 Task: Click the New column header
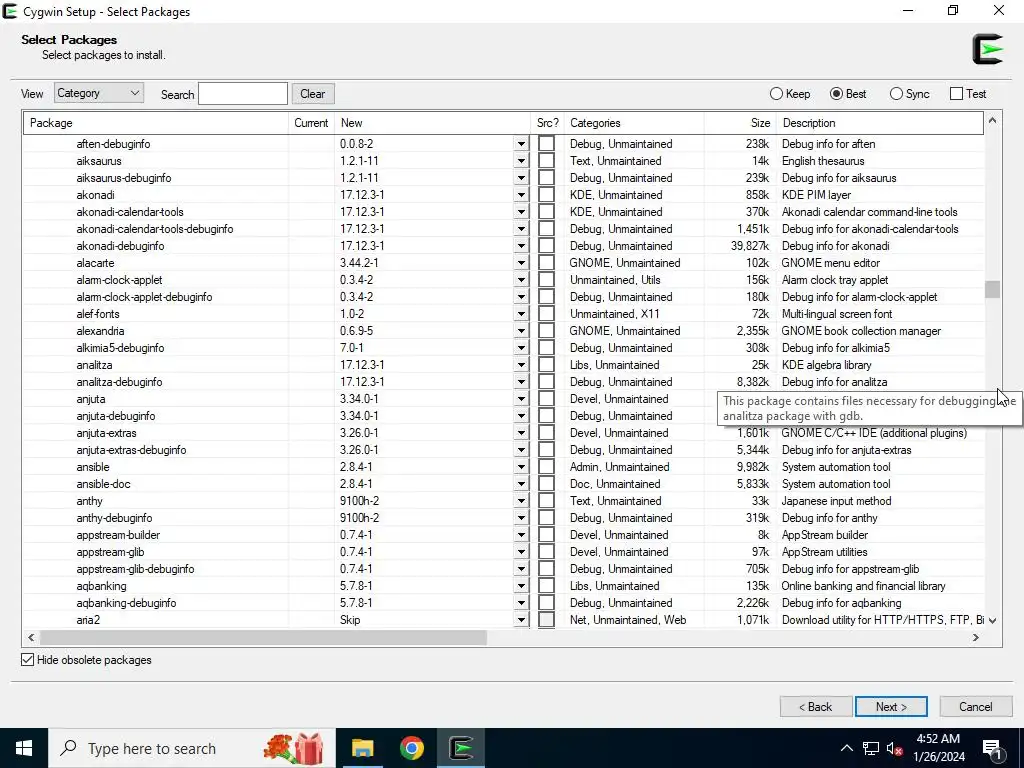point(432,123)
